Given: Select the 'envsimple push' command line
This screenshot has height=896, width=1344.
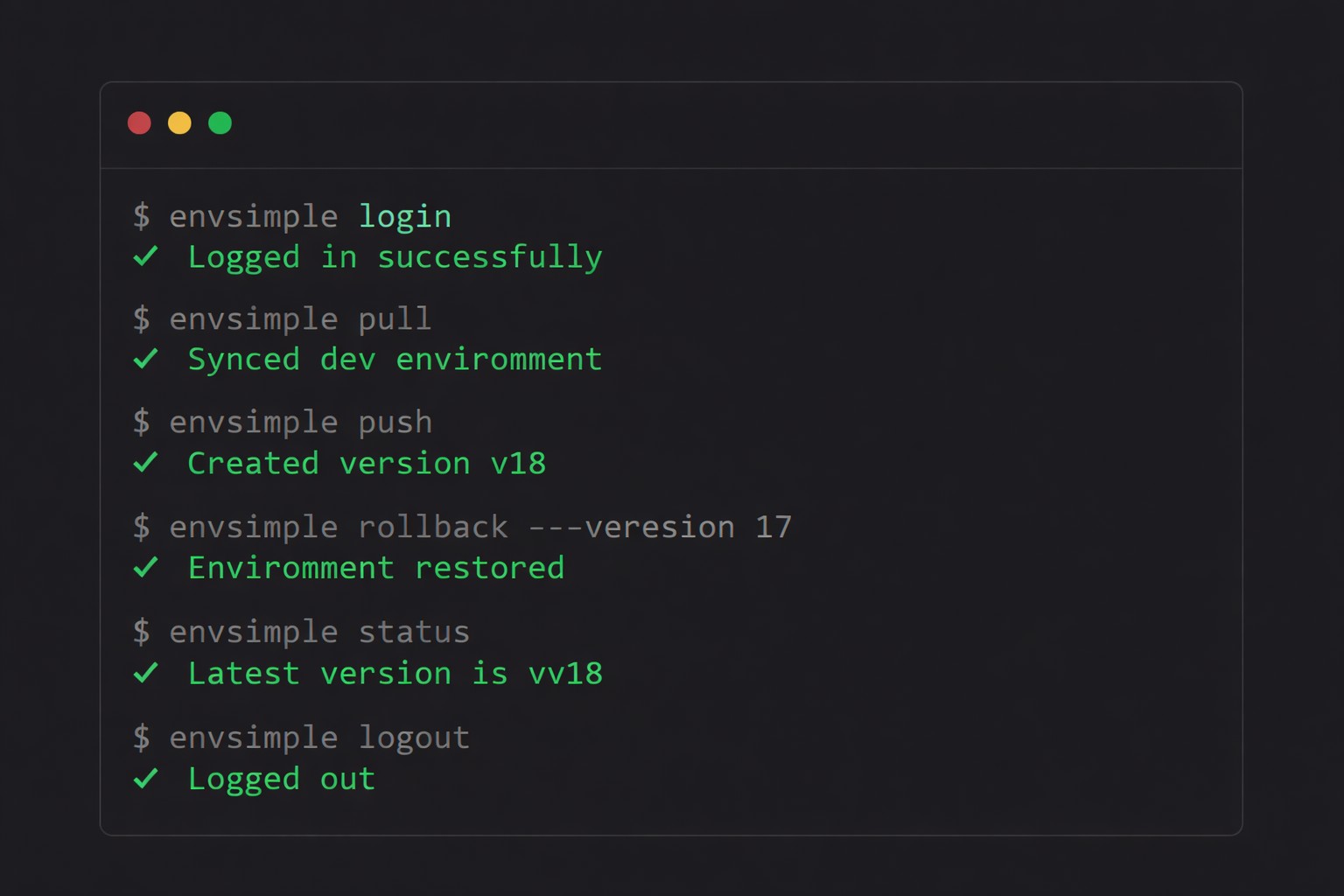Looking at the screenshot, I should pos(283,422).
